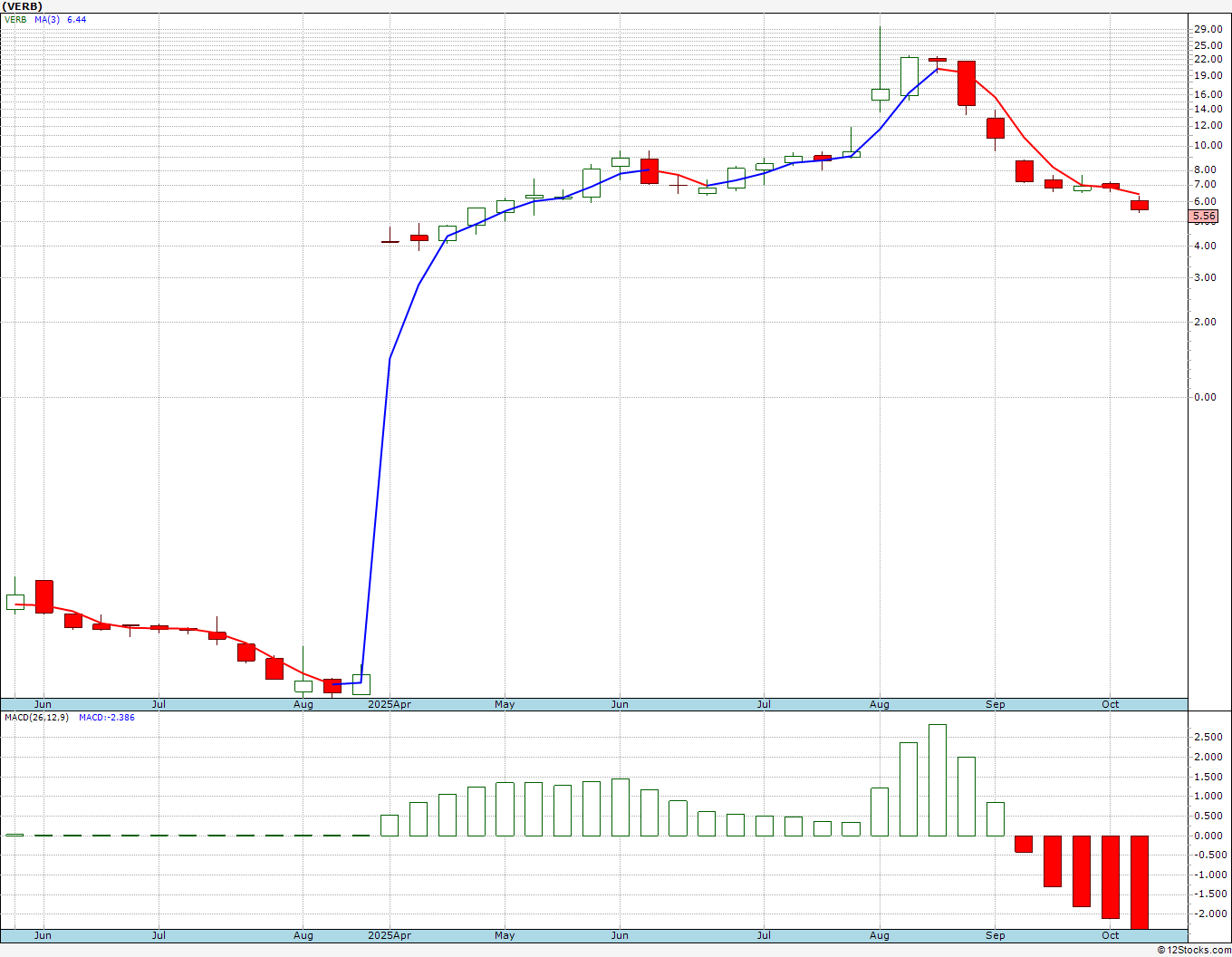
Task: Select the 10.00 price axis label
Action: [x=1207, y=145]
